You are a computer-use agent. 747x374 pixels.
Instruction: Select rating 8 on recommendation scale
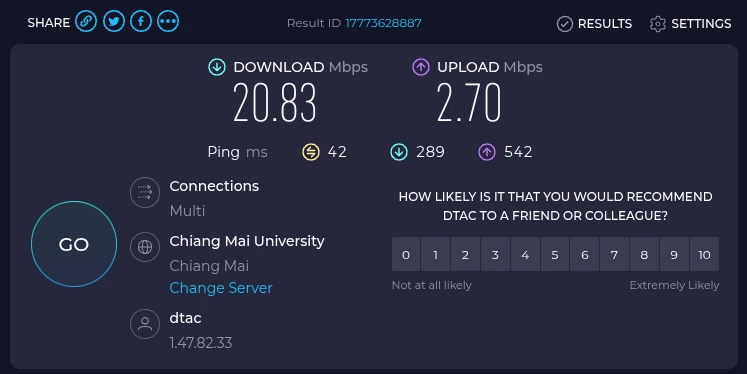point(644,254)
